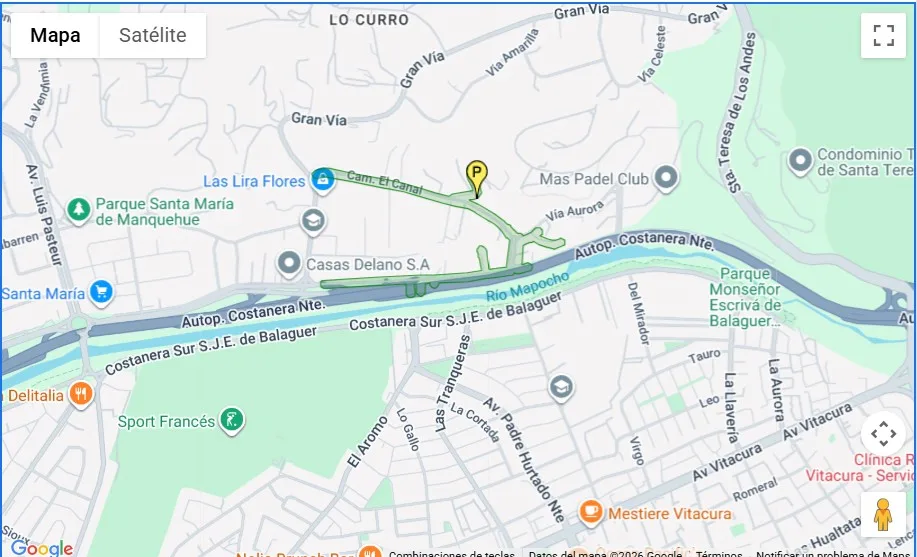The image size is (917, 557).
Task: Open the Términos link
Action: (719, 553)
